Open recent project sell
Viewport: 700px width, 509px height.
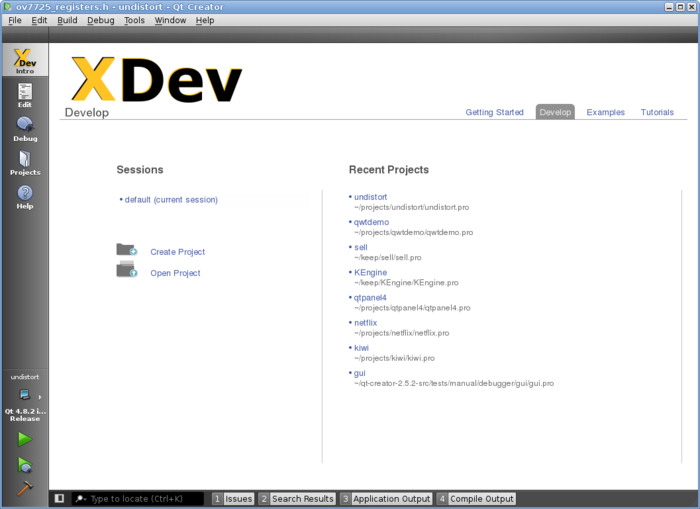(x=361, y=247)
